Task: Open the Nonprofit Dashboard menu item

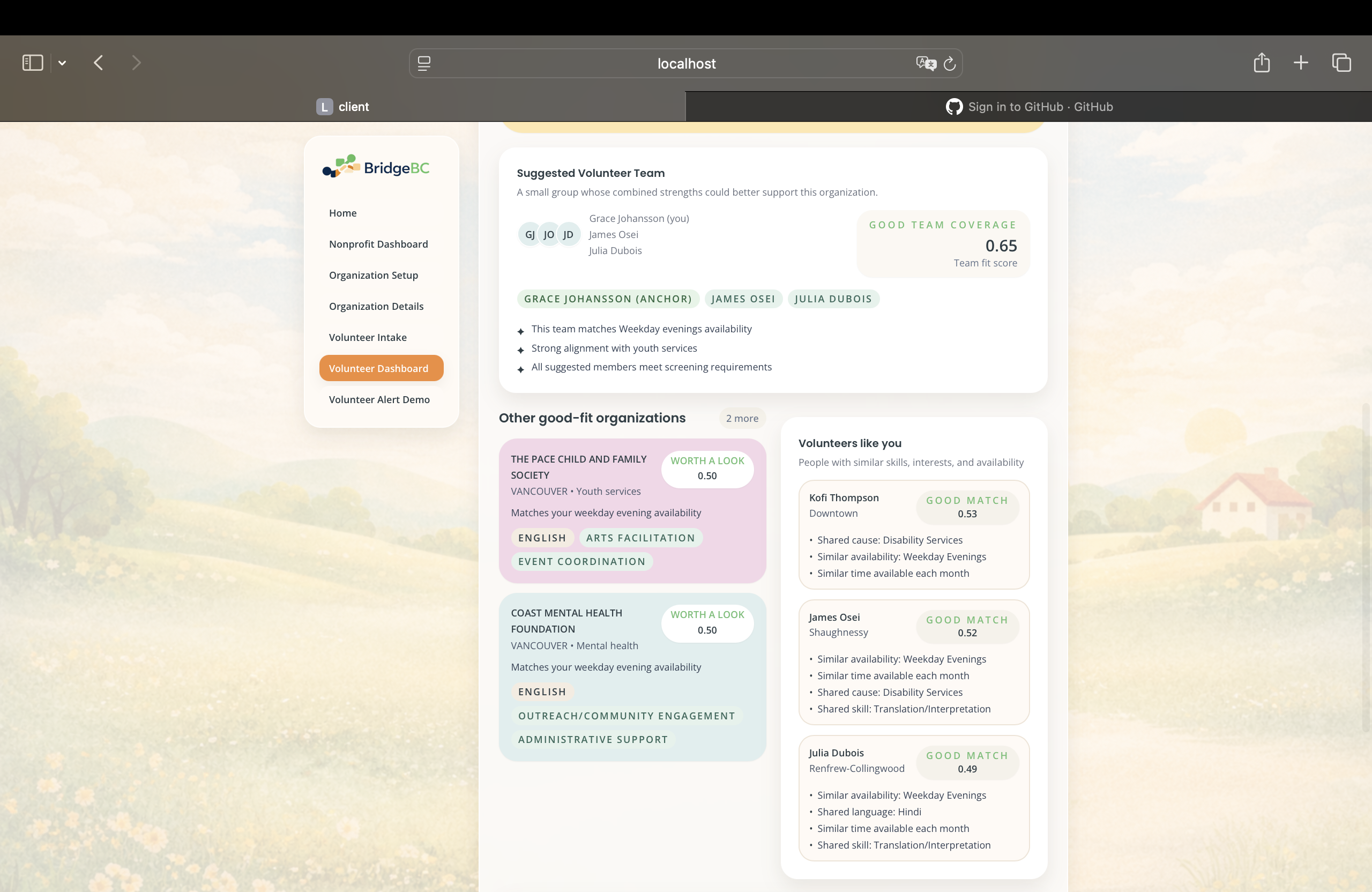Action: [378, 244]
